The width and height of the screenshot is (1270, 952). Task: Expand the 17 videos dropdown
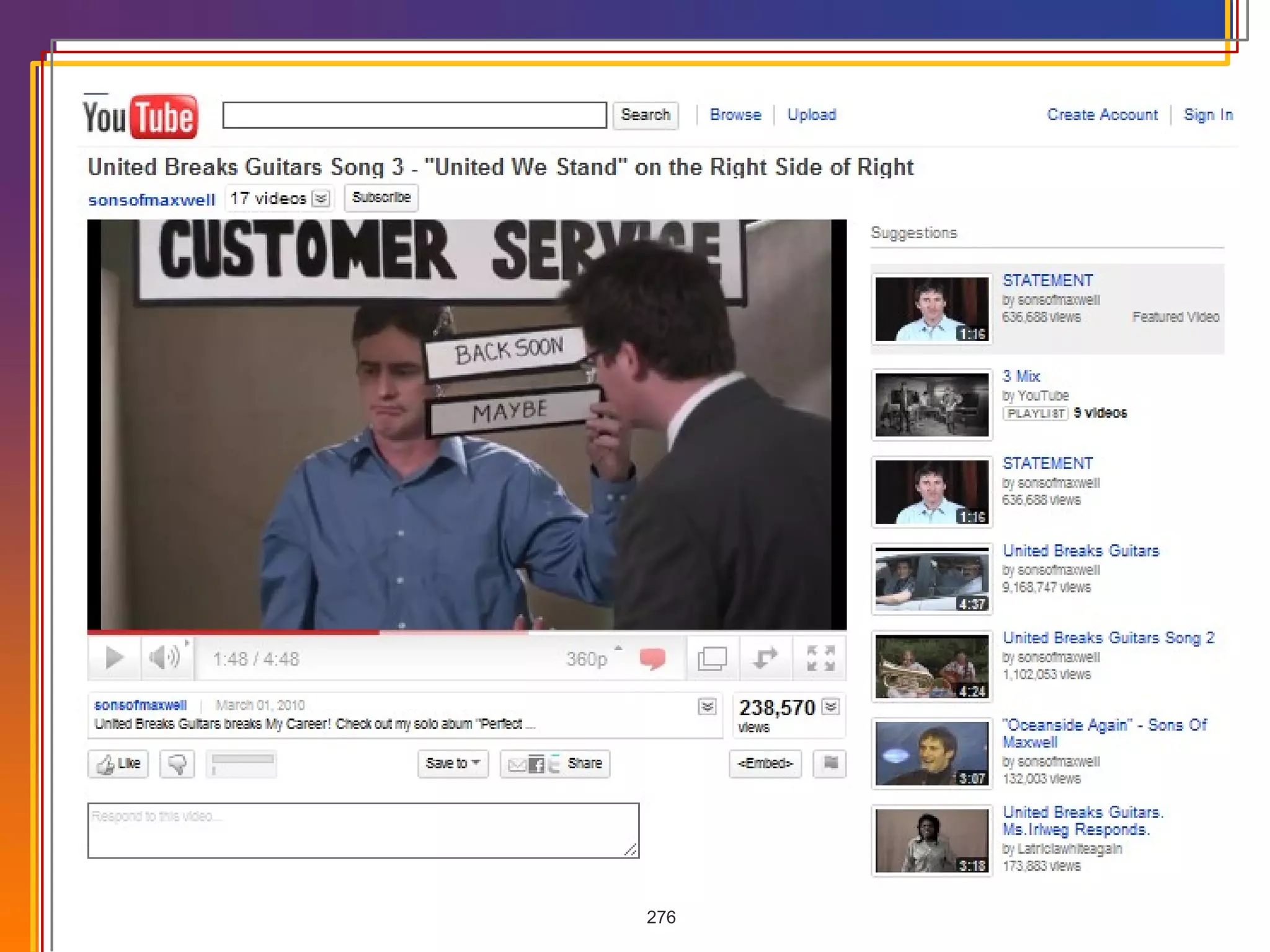click(x=321, y=199)
